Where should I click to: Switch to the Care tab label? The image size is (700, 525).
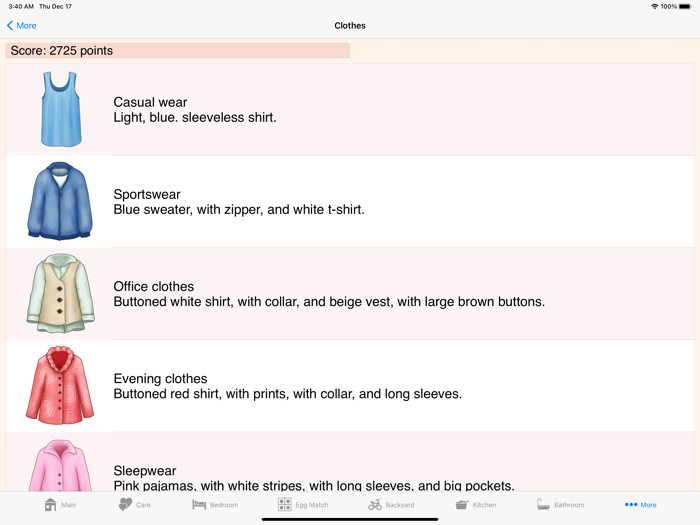pyautogui.click(x=143, y=505)
